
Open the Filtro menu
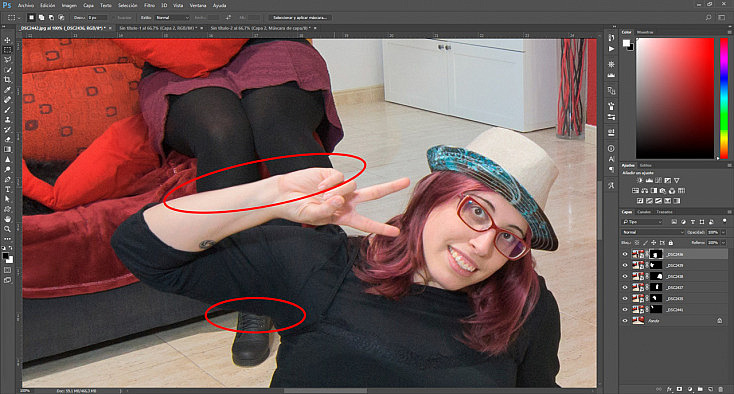[x=149, y=6]
